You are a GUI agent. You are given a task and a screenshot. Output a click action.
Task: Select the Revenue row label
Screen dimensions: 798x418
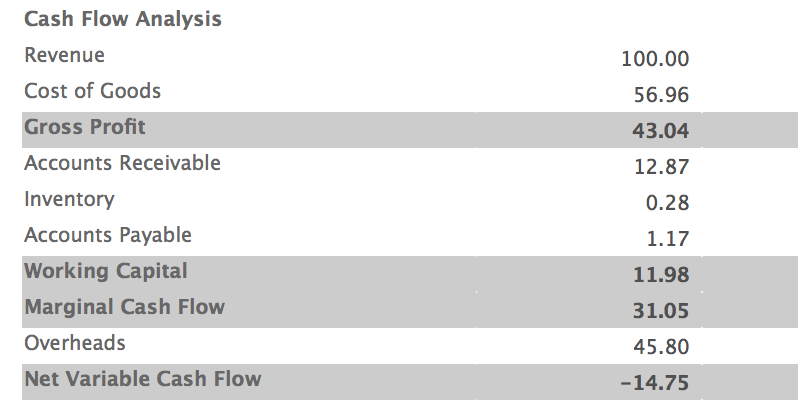[64, 55]
